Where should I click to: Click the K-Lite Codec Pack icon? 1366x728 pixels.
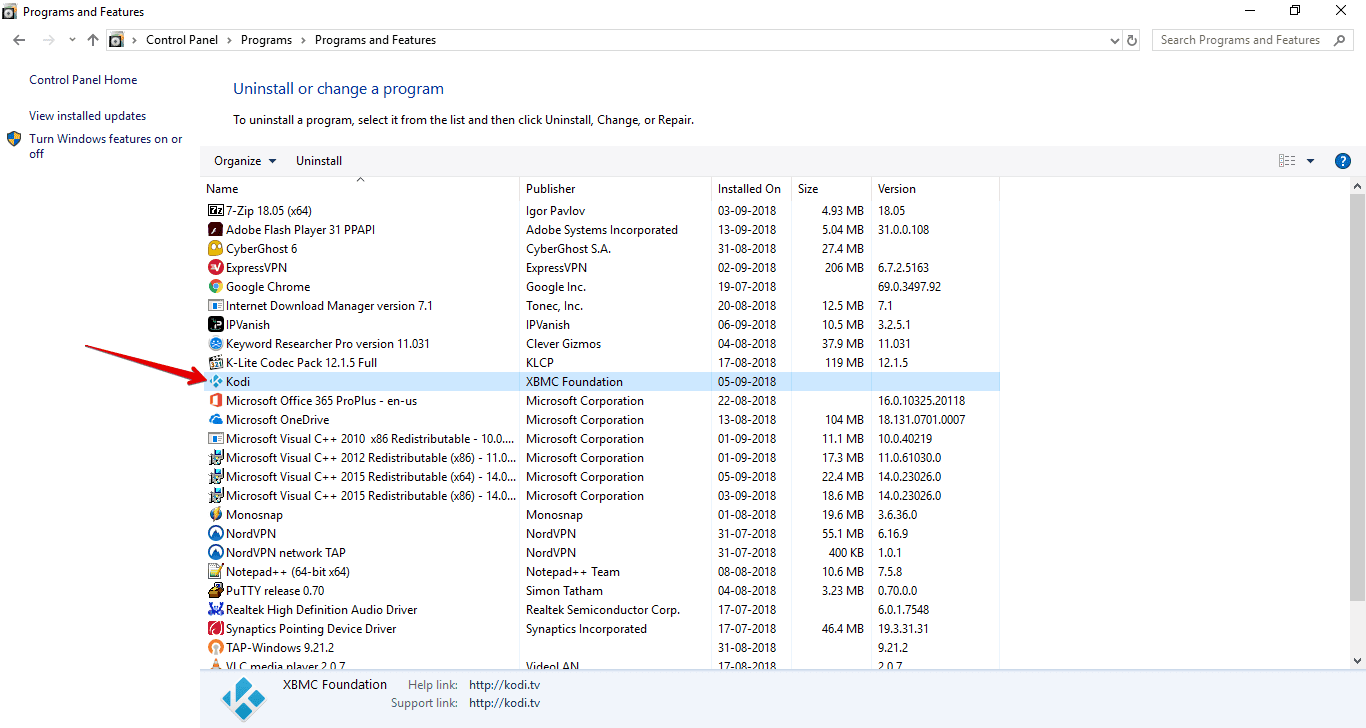coord(215,363)
